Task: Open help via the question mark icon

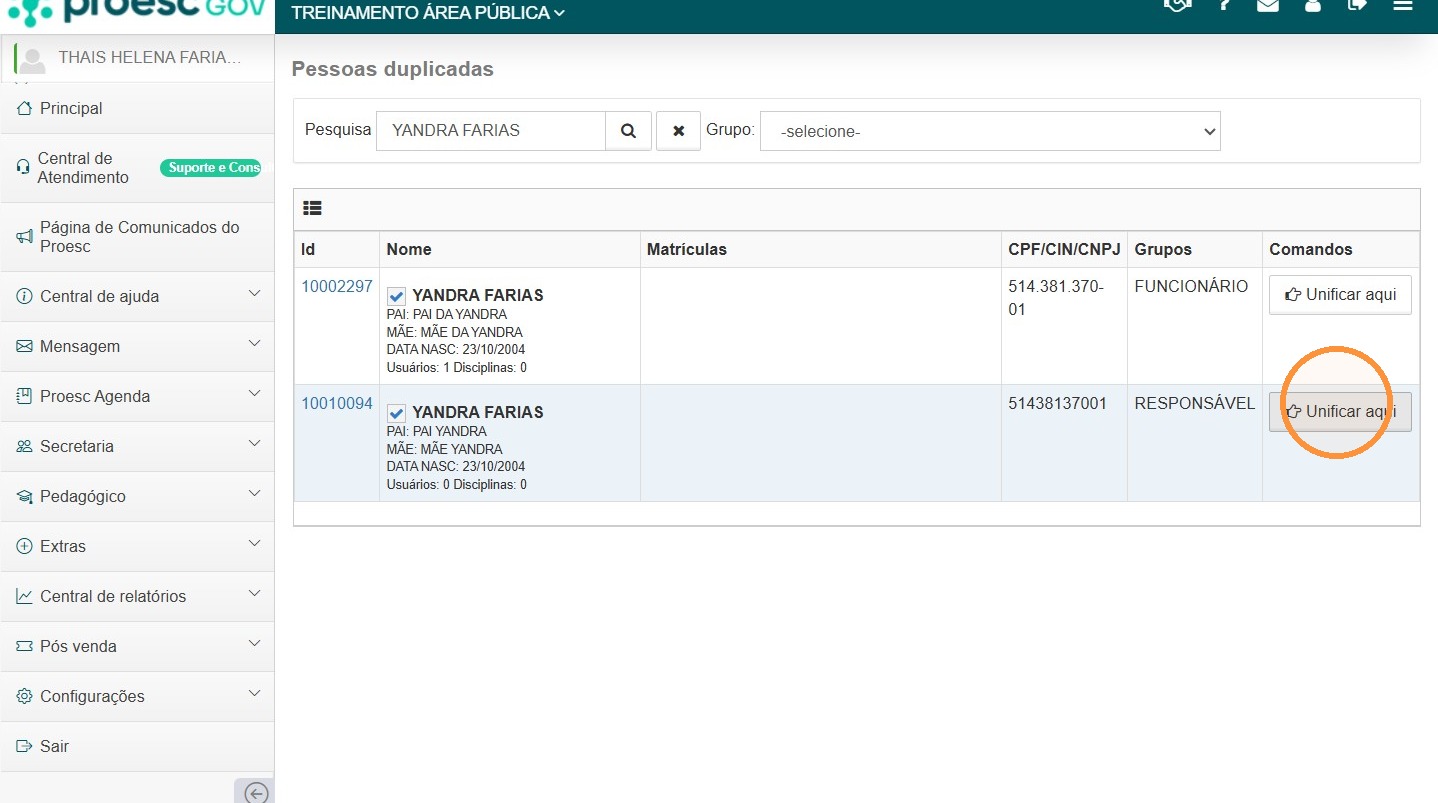Action: [1224, 5]
